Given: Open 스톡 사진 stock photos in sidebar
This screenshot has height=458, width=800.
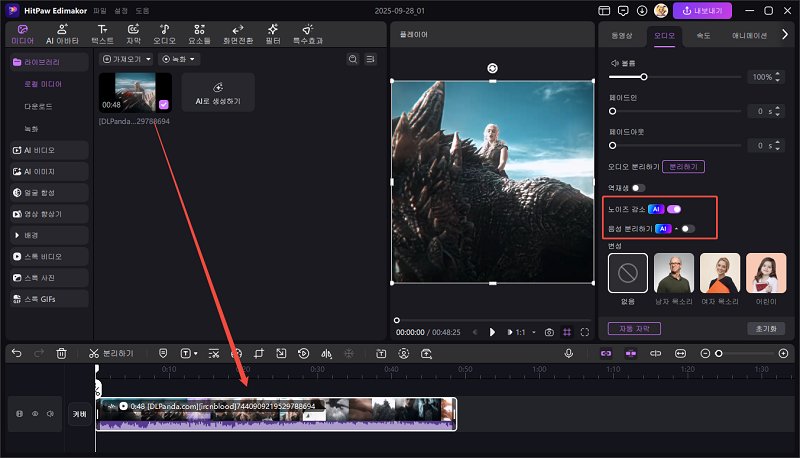Looking at the screenshot, I should pyautogui.click(x=49, y=277).
